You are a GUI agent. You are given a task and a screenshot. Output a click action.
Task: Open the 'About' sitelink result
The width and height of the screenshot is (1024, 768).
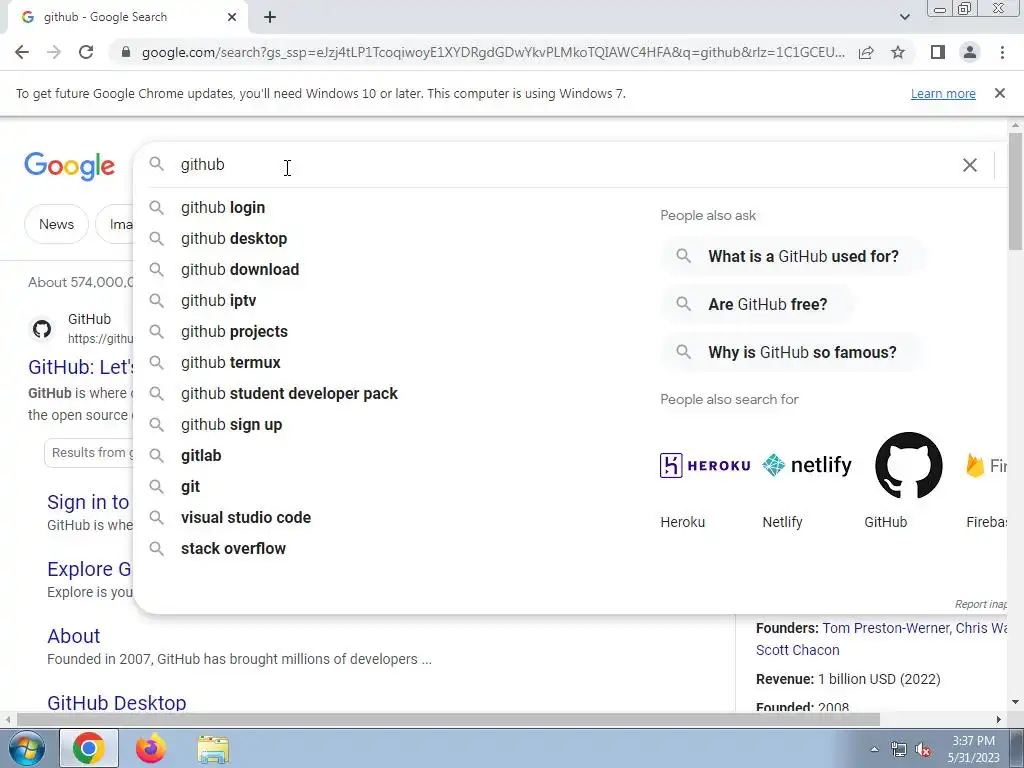pos(74,636)
